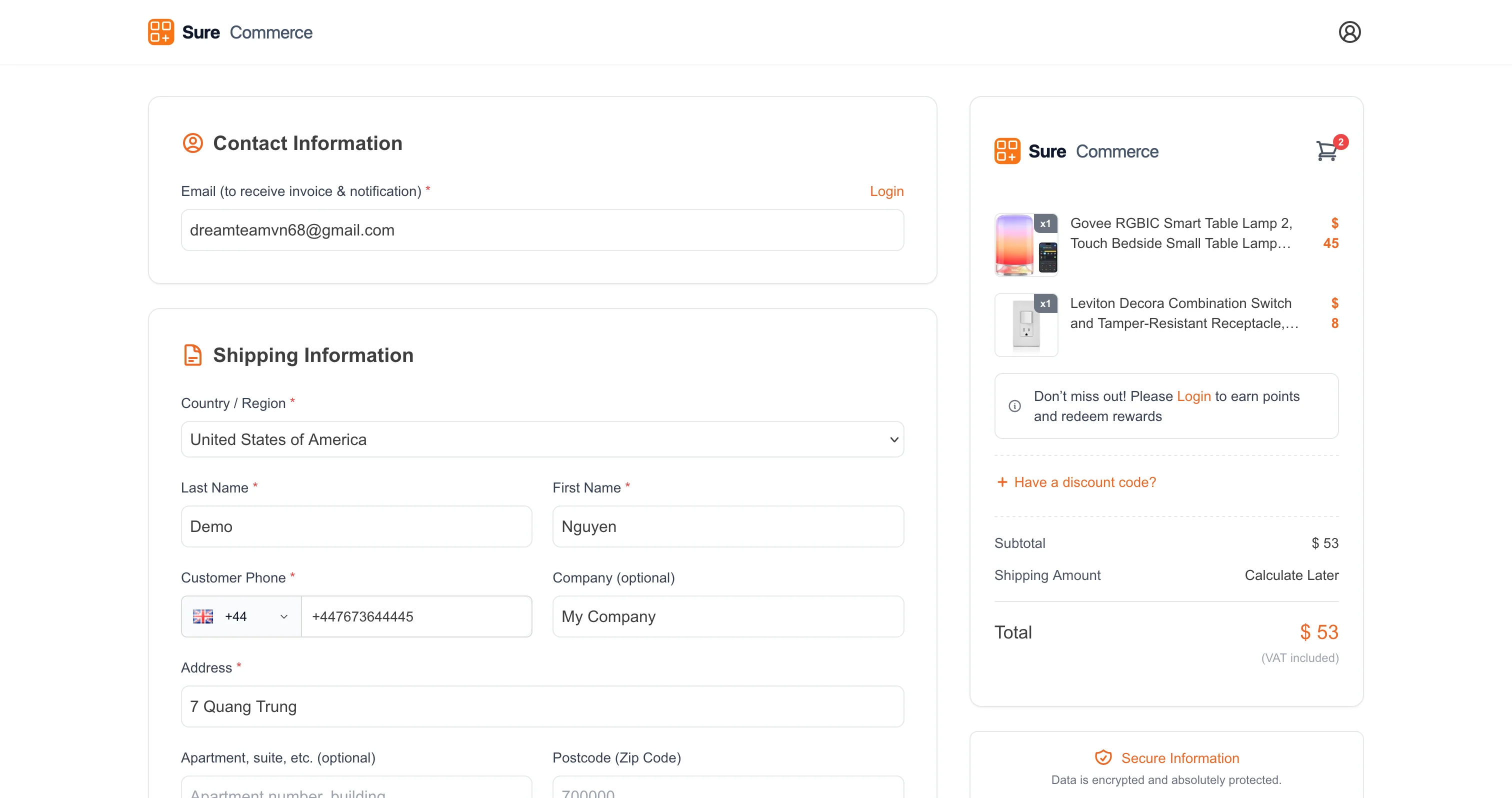Expand the +44 phone country code selector
Screen dimensions: 1512x798
[x=241, y=616]
